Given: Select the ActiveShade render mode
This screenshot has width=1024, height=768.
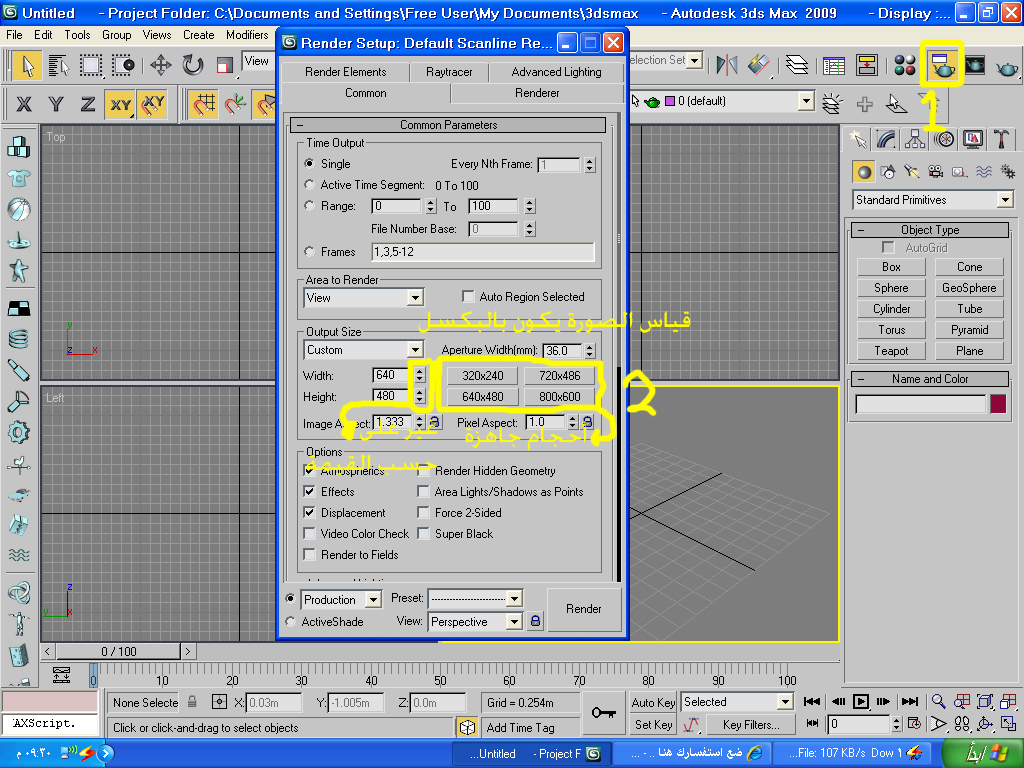Looking at the screenshot, I should pos(291,622).
